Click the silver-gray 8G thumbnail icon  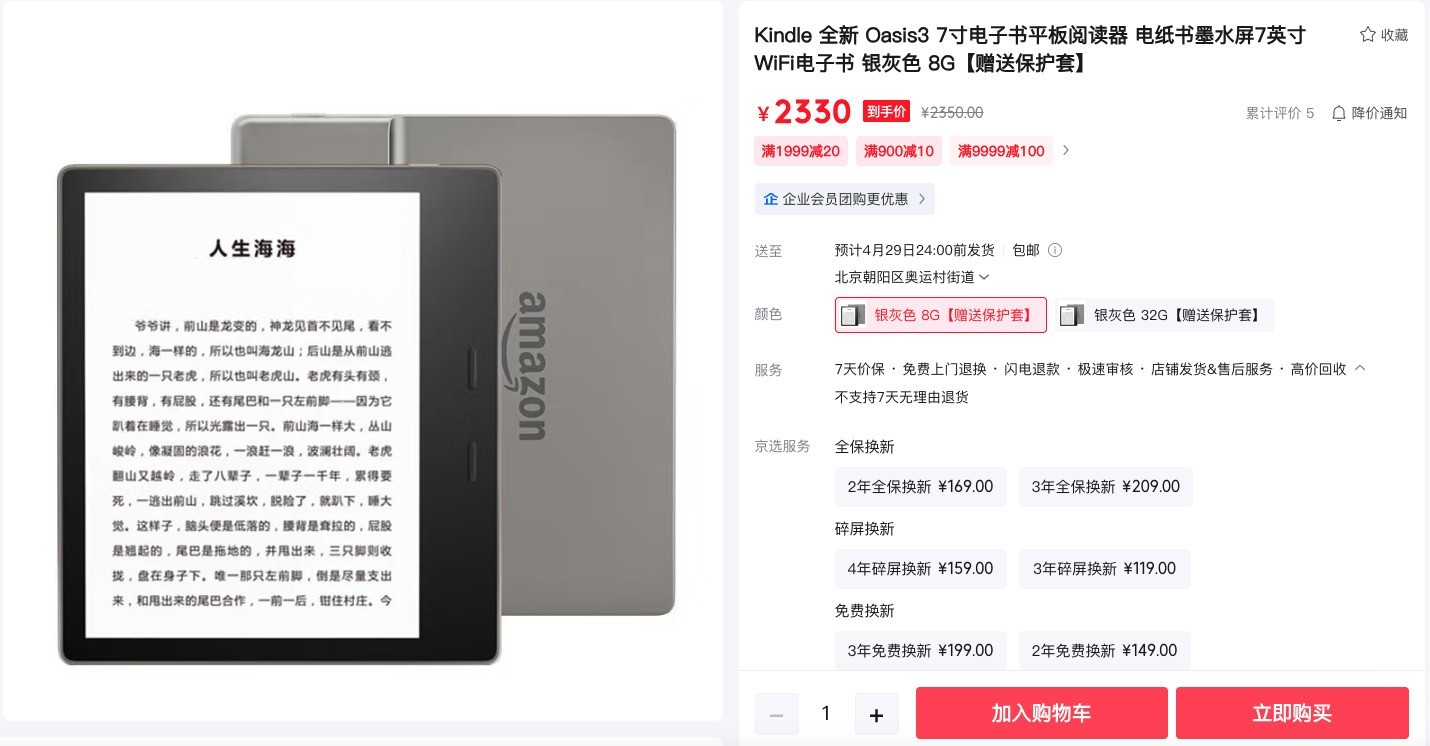coord(853,315)
